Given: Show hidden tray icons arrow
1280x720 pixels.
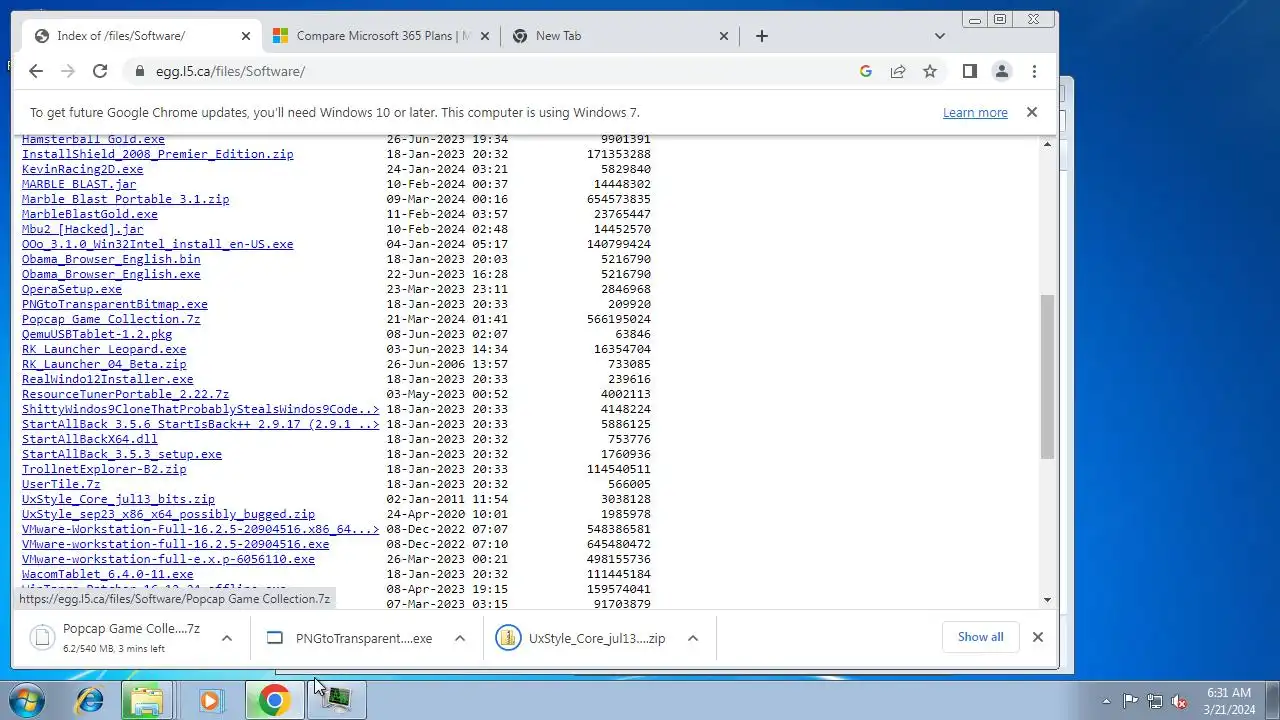Looking at the screenshot, I should (x=1106, y=701).
